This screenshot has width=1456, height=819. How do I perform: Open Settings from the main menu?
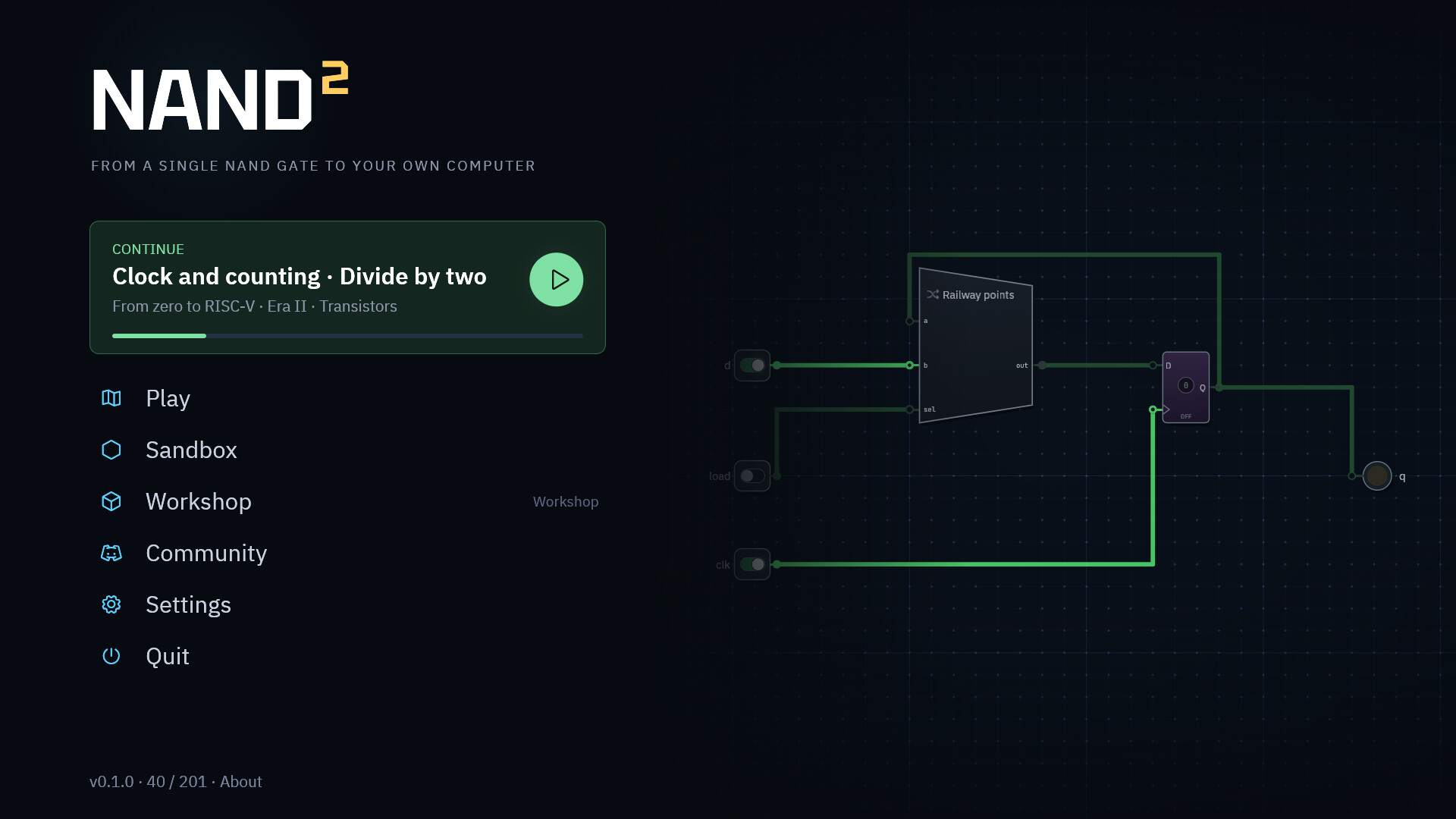pos(347,604)
